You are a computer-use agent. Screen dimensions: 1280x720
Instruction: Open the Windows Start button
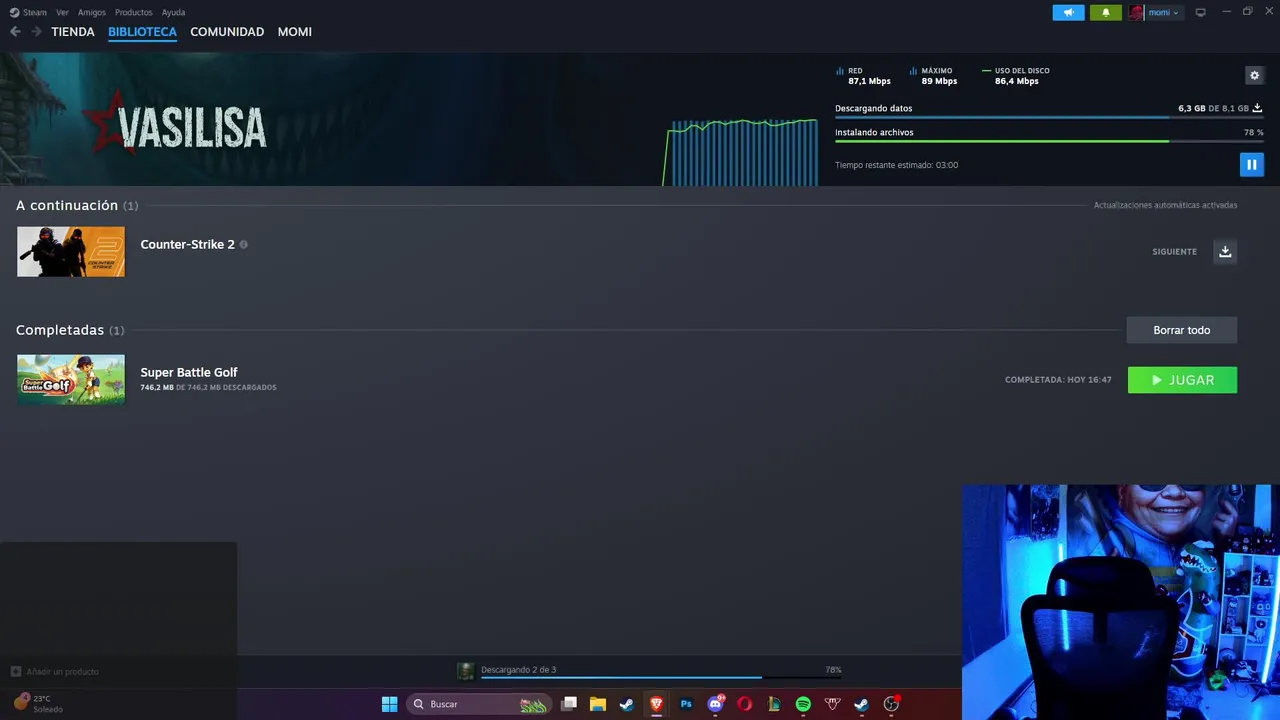tap(389, 704)
